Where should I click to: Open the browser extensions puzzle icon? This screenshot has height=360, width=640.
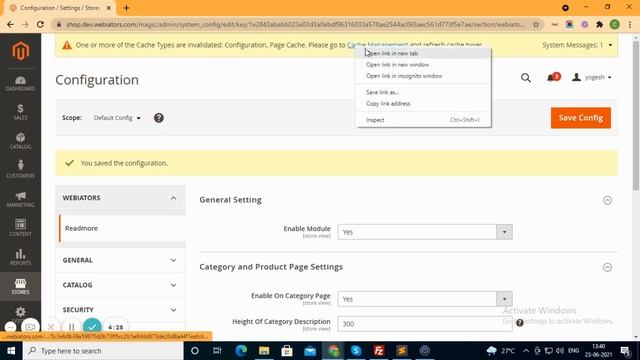599,24
